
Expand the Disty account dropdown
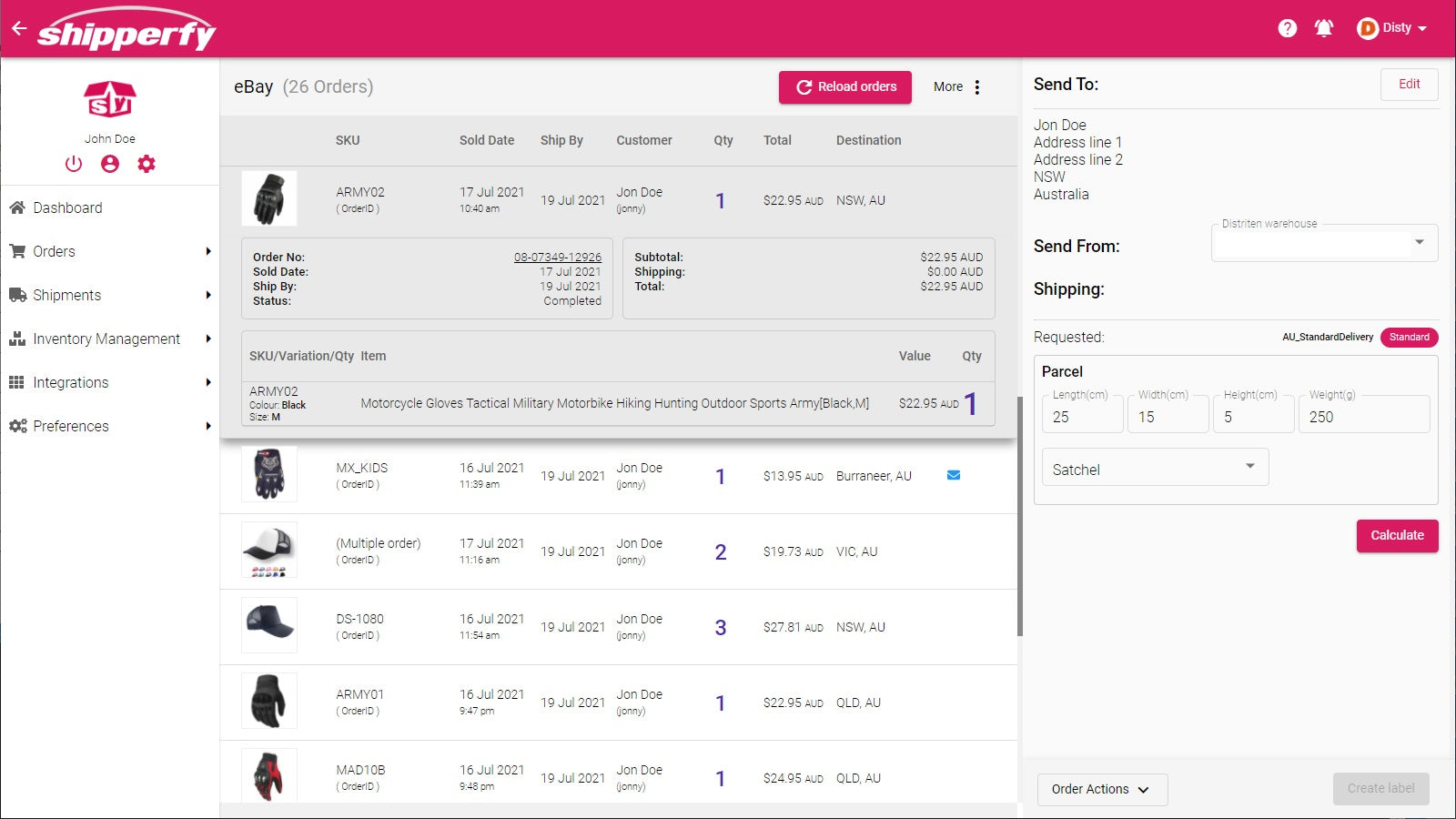pos(1392,28)
